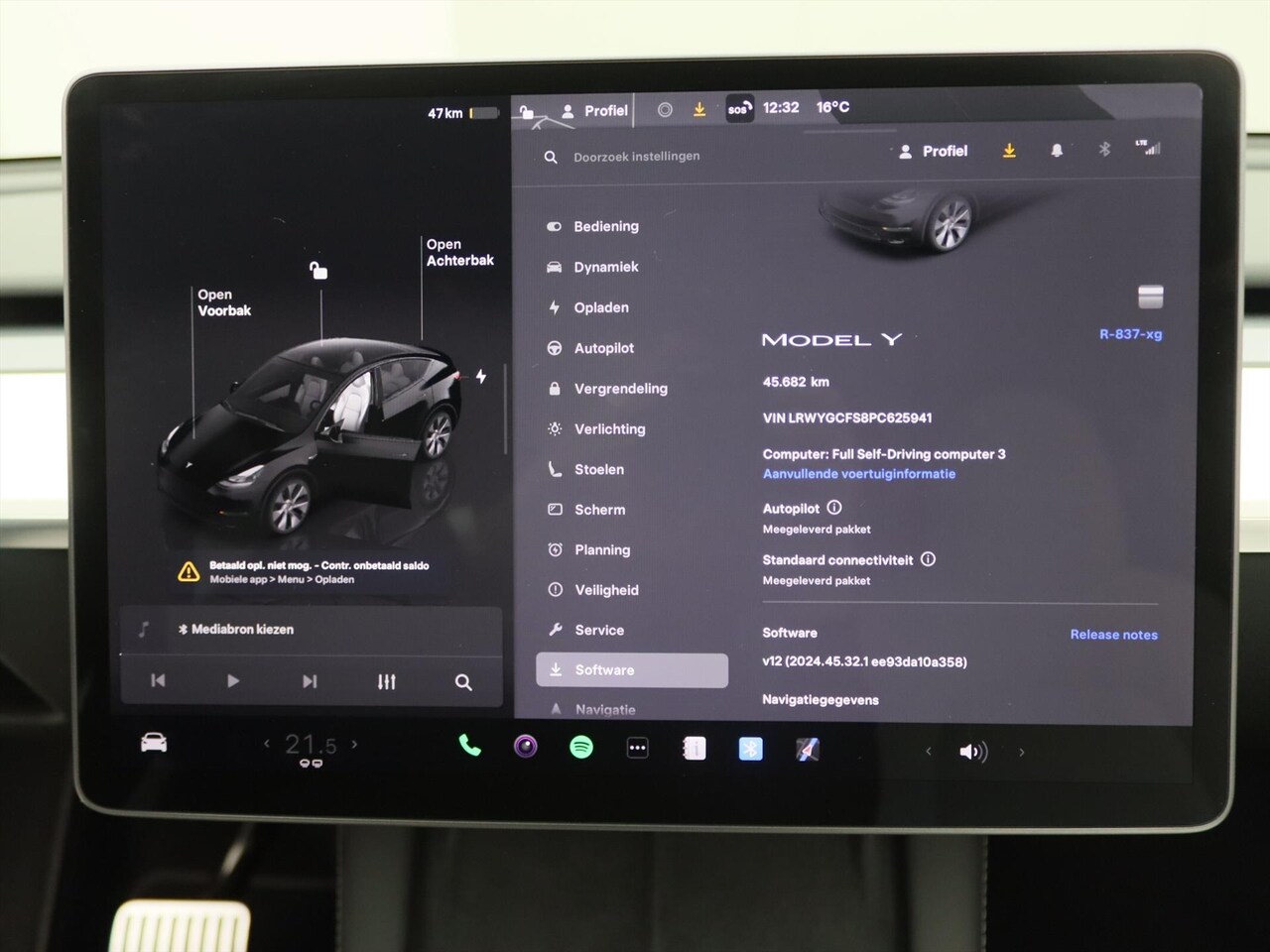Open the charge port lightning icon
The image size is (1270, 952).
pyautogui.click(x=481, y=377)
